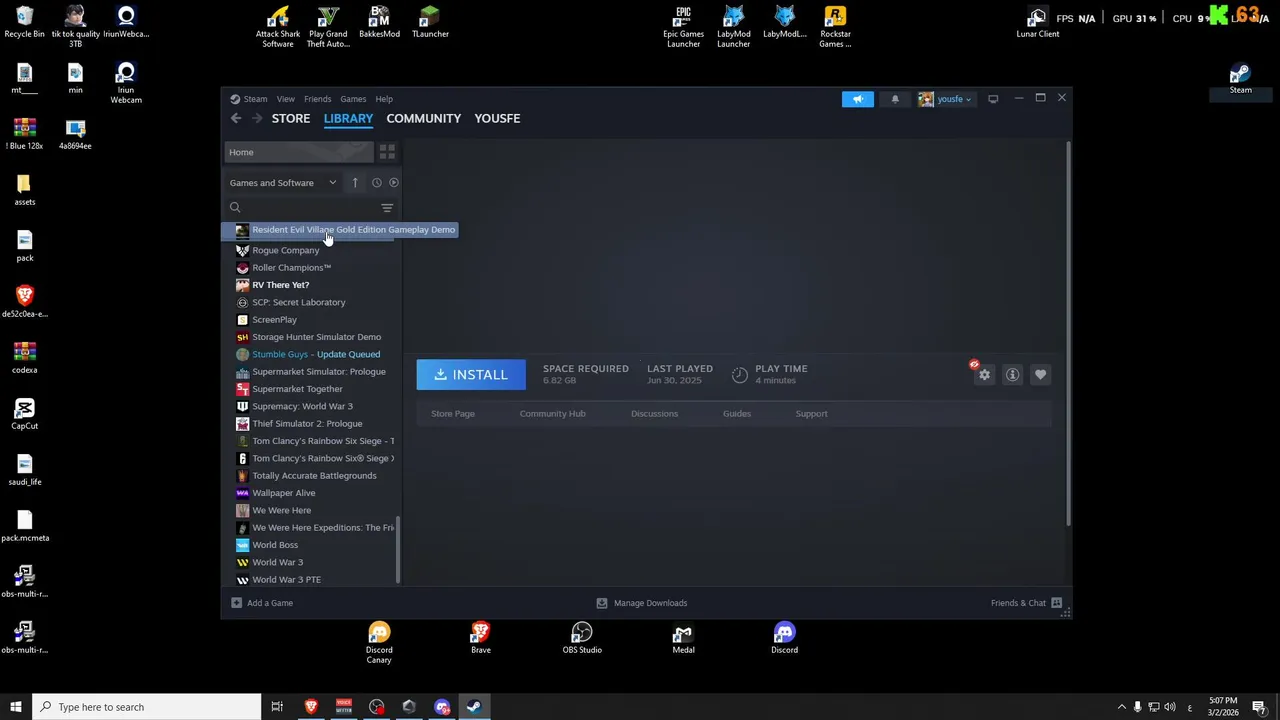Image resolution: width=1280 pixels, height=720 pixels.
Task: Open Steam notifications bell
Action: pyautogui.click(x=895, y=99)
